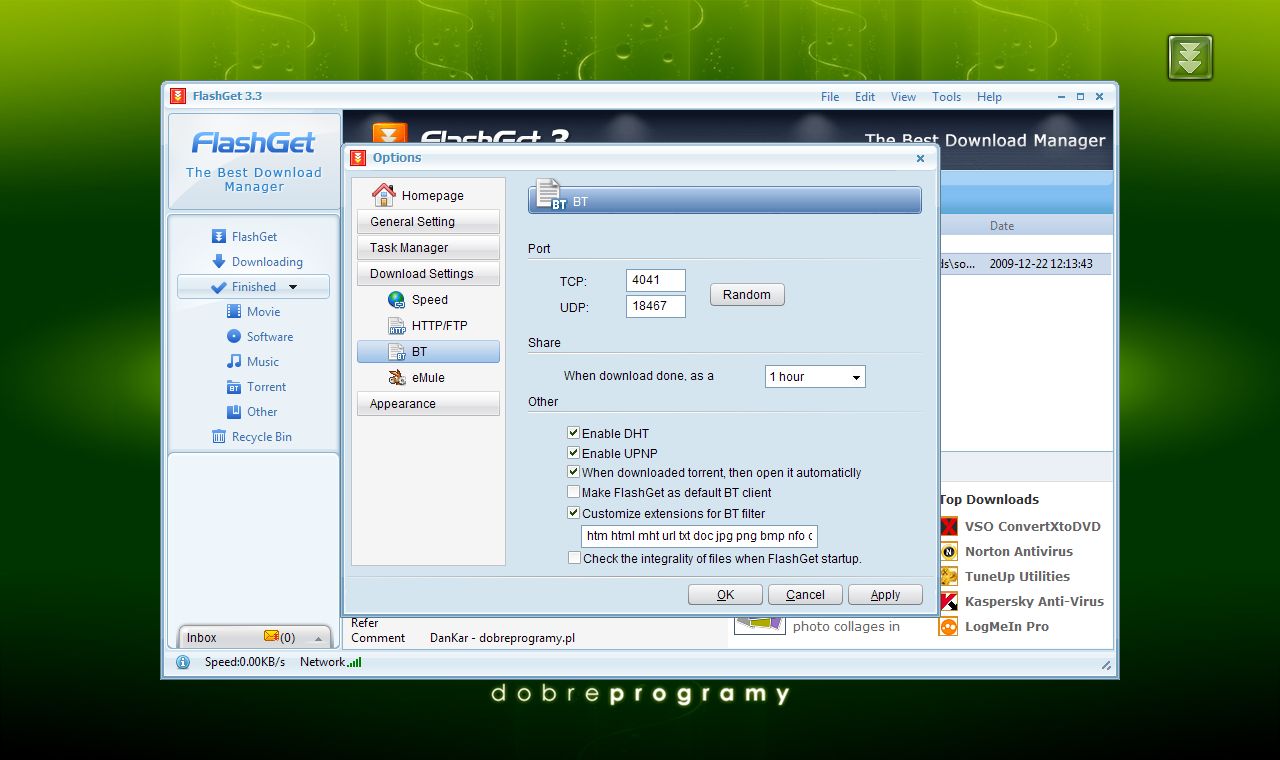The image size is (1280, 760).
Task: Click Cancel in the Options dialog
Action: tap(805, 595)
